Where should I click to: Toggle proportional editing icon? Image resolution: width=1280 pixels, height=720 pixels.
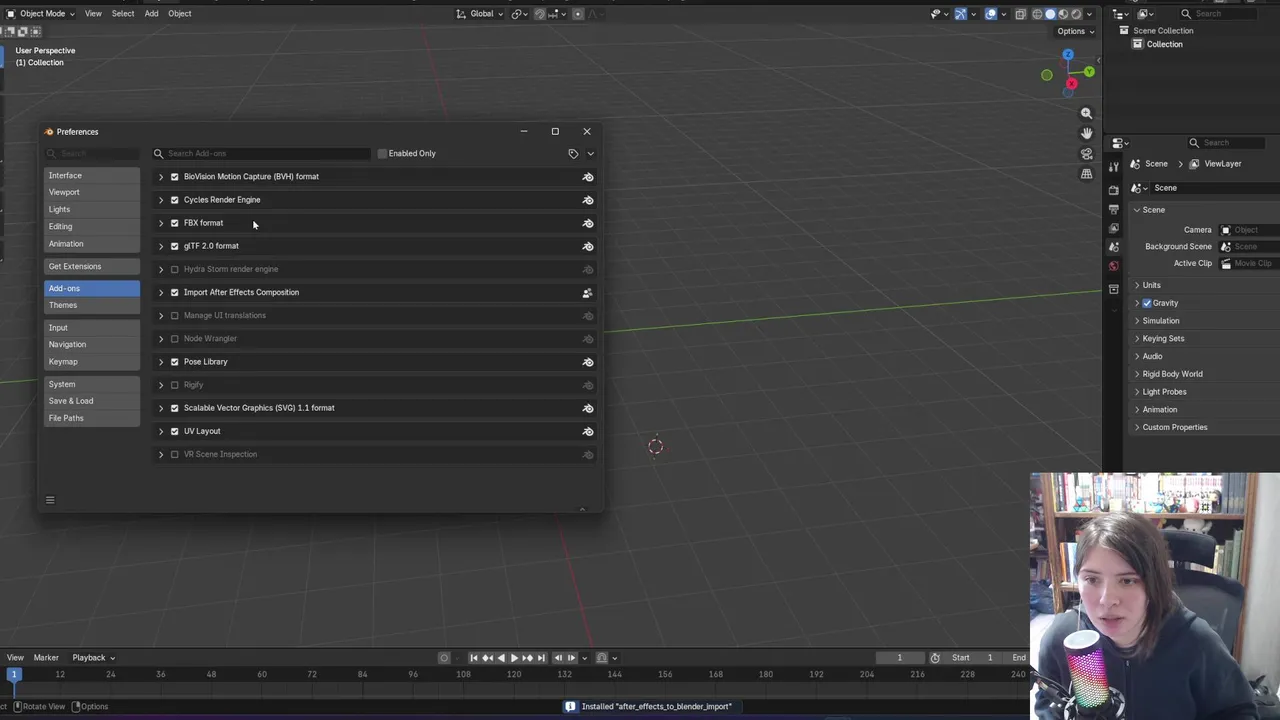pos(578,14)
